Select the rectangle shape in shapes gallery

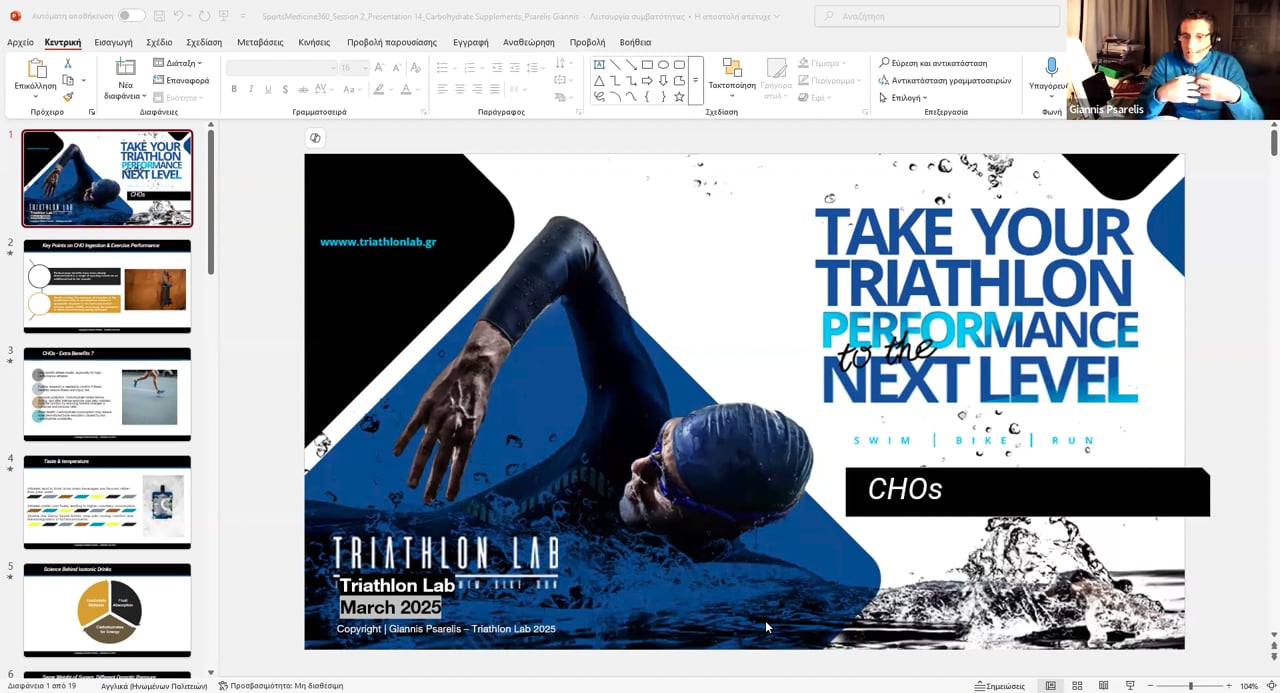click(647, 65)
